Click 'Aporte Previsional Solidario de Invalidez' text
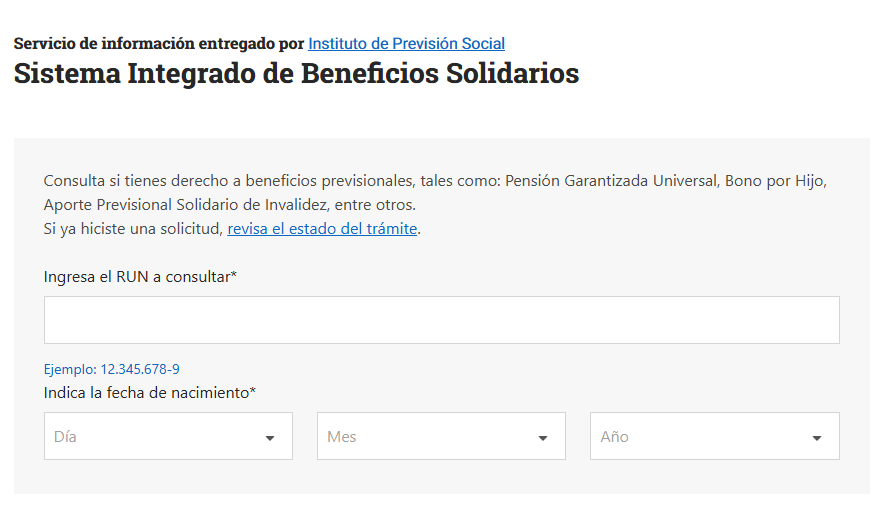 tap(186, 205)
